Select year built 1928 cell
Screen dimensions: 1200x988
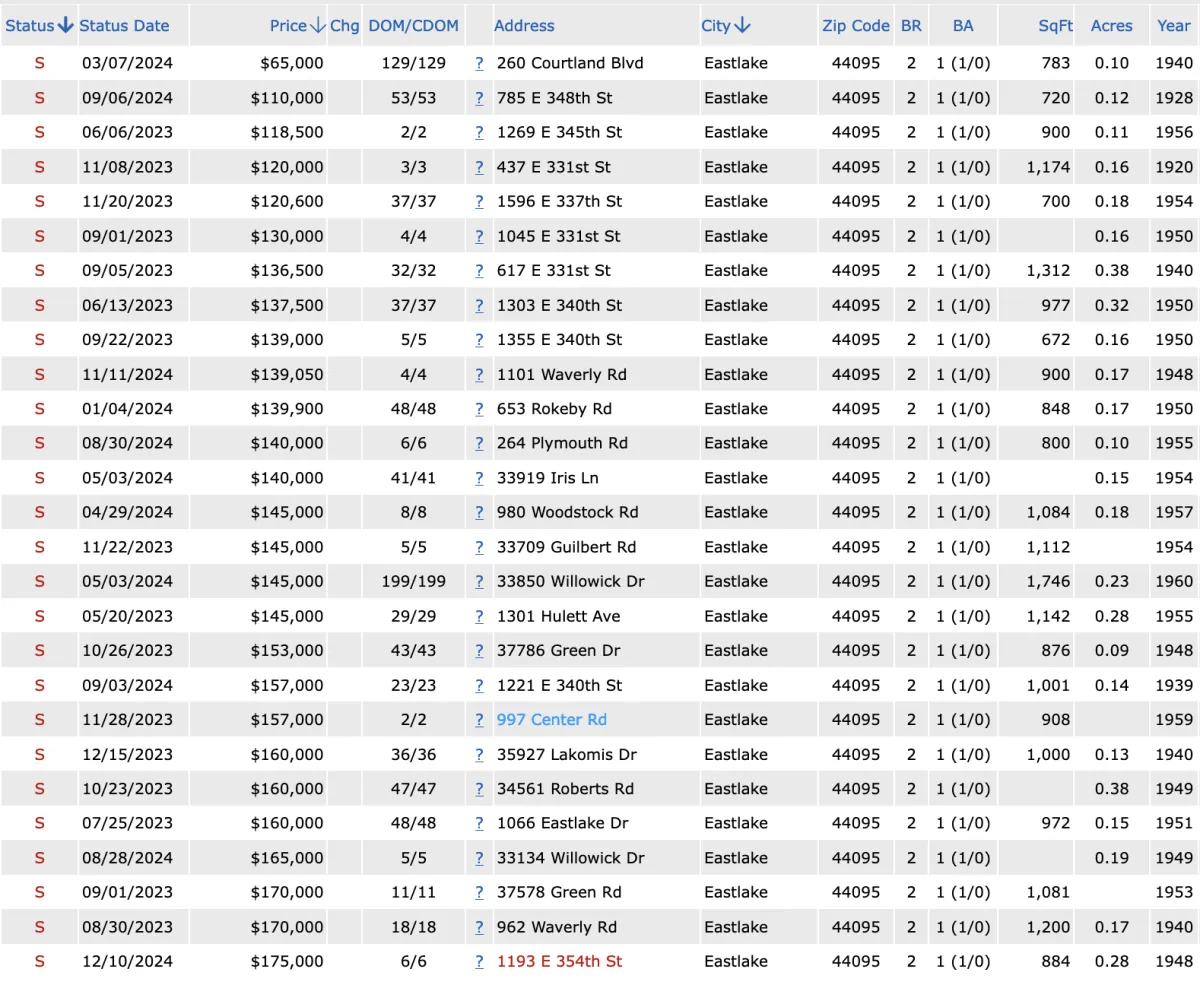tap(1173, 98)
